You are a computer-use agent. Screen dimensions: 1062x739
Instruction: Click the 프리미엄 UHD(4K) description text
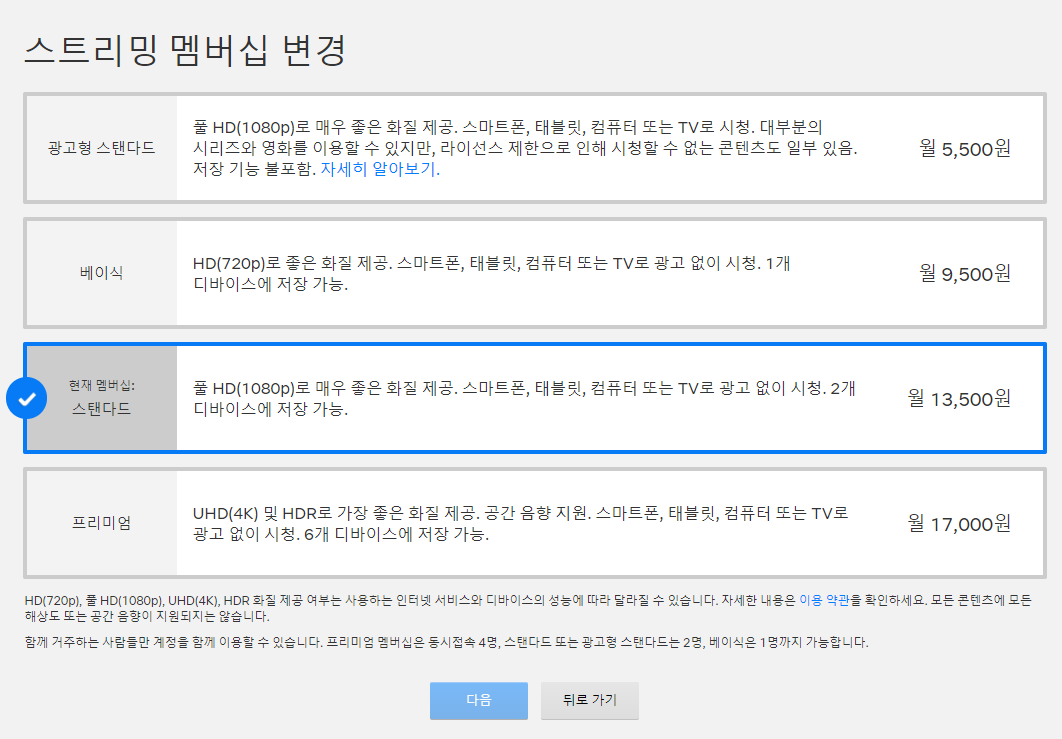point(520,524)
